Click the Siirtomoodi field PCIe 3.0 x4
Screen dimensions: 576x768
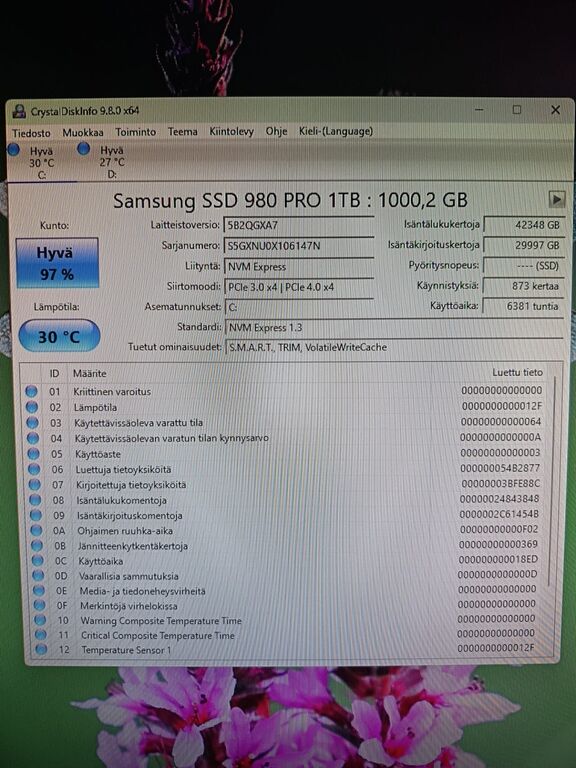[x=299, y=288]
